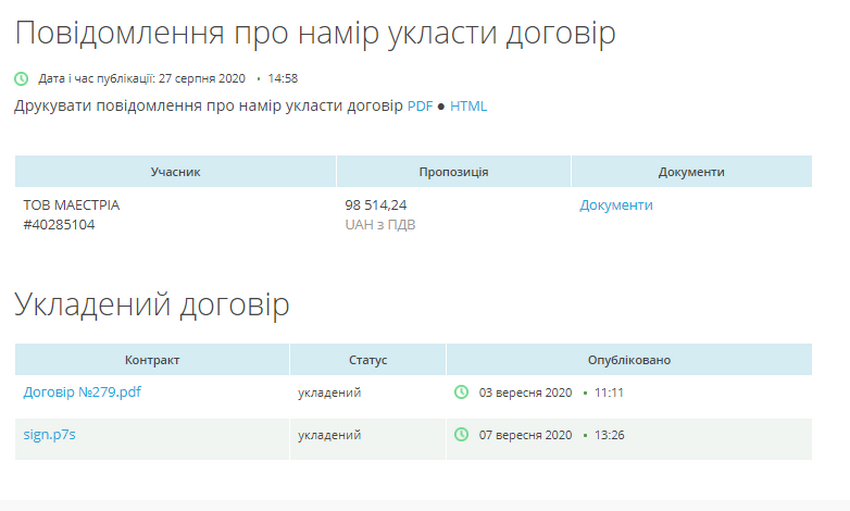Click the proposal amount 98 514,24
The width and height of the screenshot is (850, 511).
[x=376, y=205]
